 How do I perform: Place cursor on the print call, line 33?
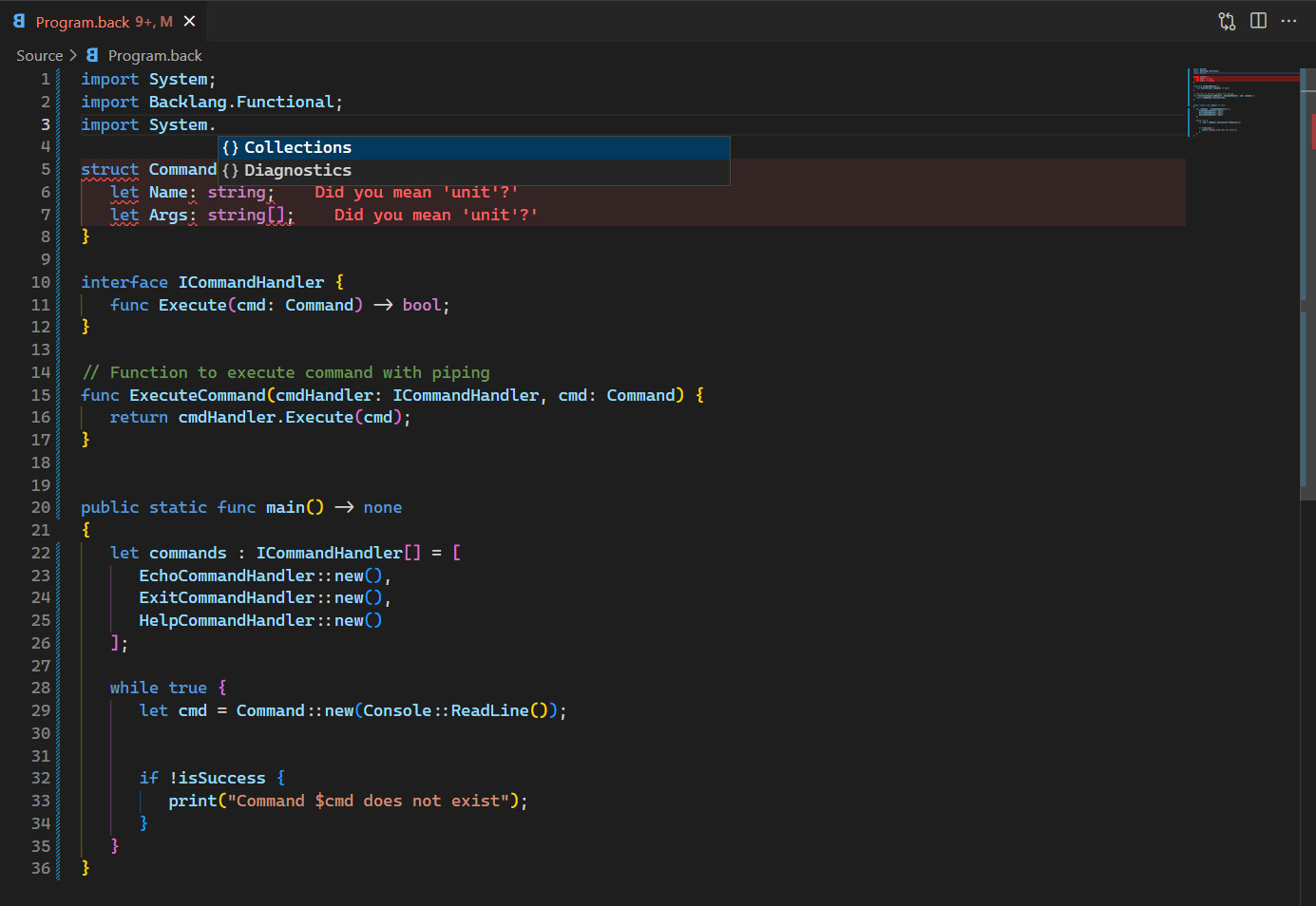pyautogui.click(x=192, y=801)
